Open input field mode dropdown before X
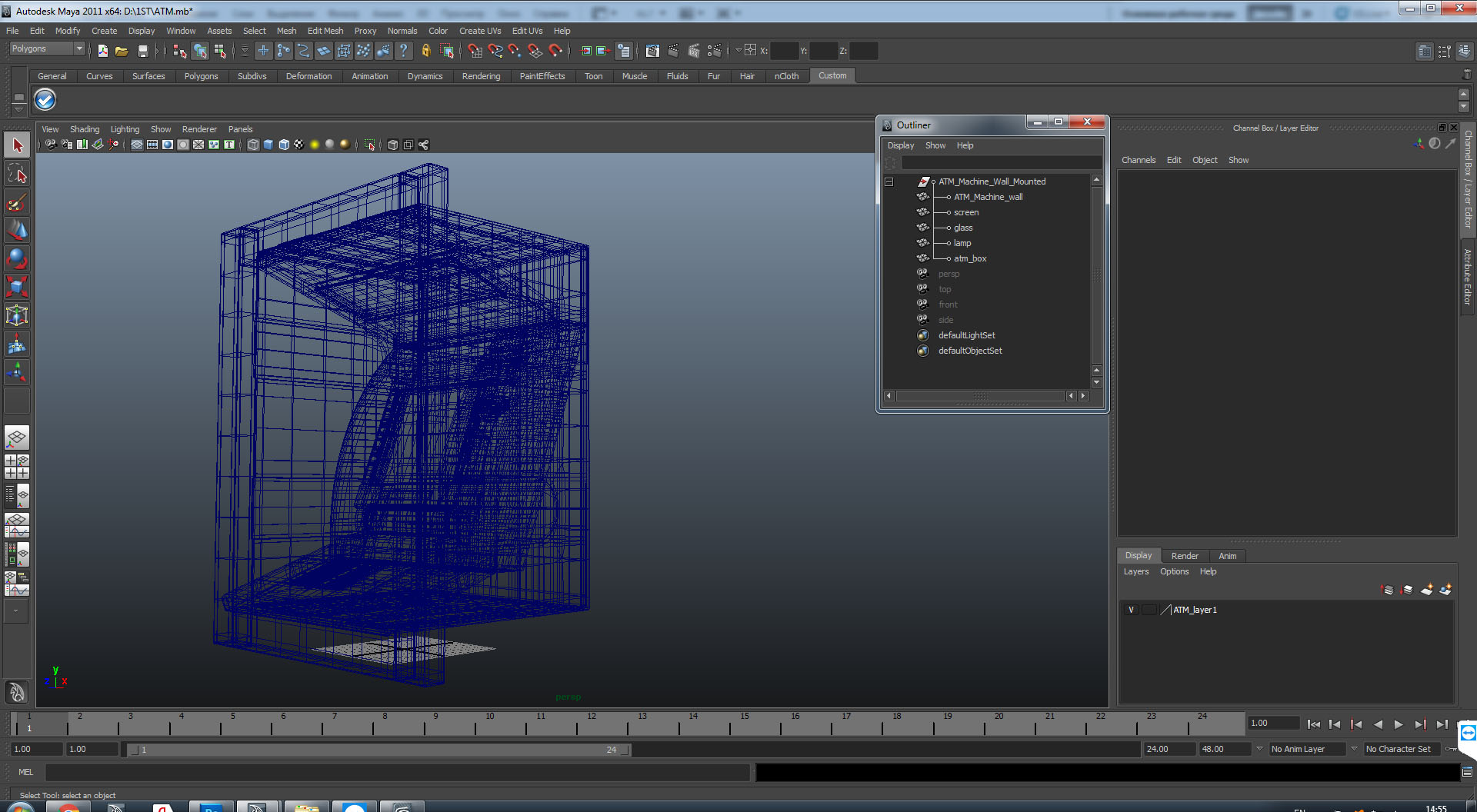Screen dimensions: 1477x812 coord(738,50)
